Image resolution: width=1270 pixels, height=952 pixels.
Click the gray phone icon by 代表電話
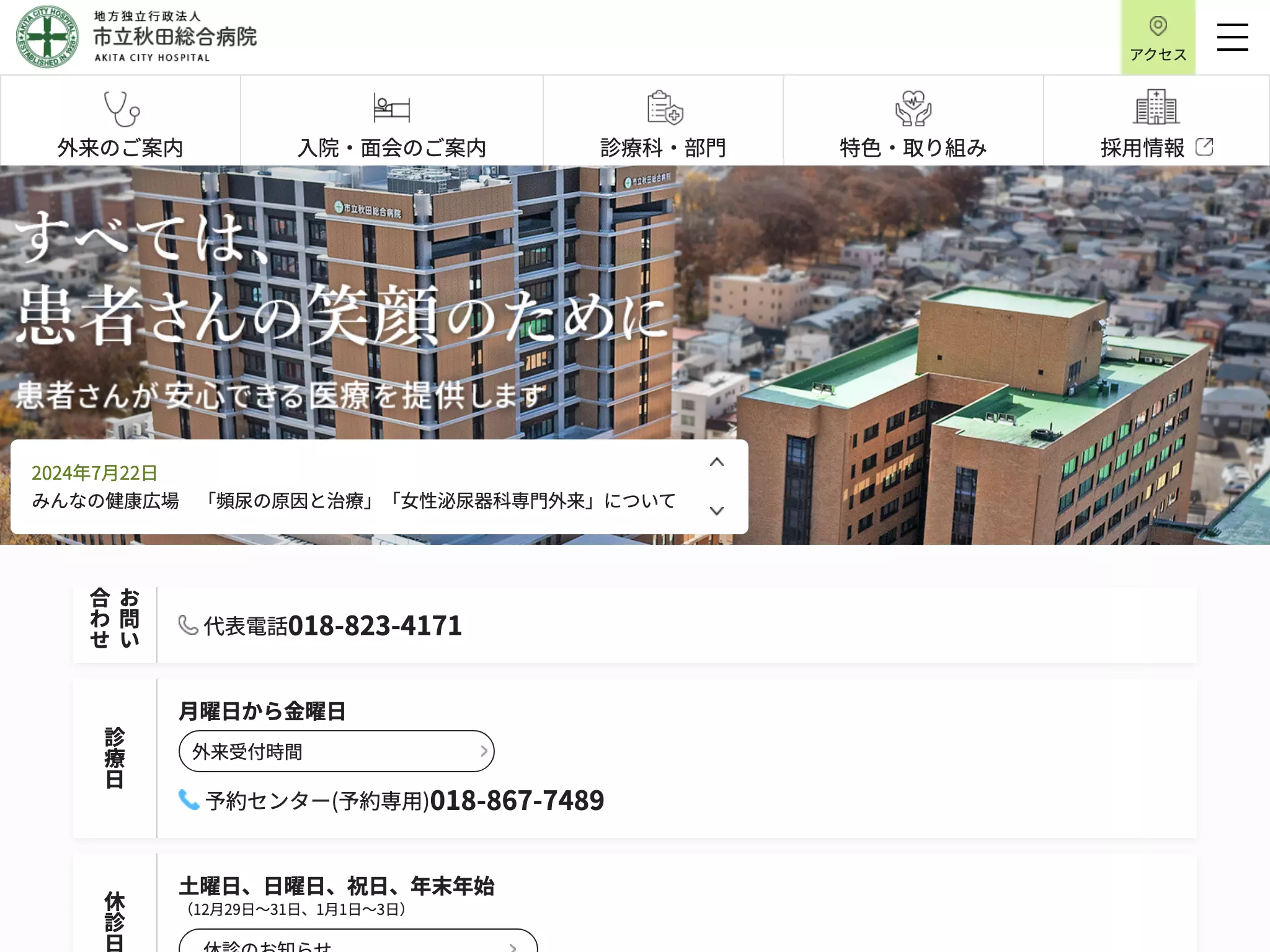188,625
